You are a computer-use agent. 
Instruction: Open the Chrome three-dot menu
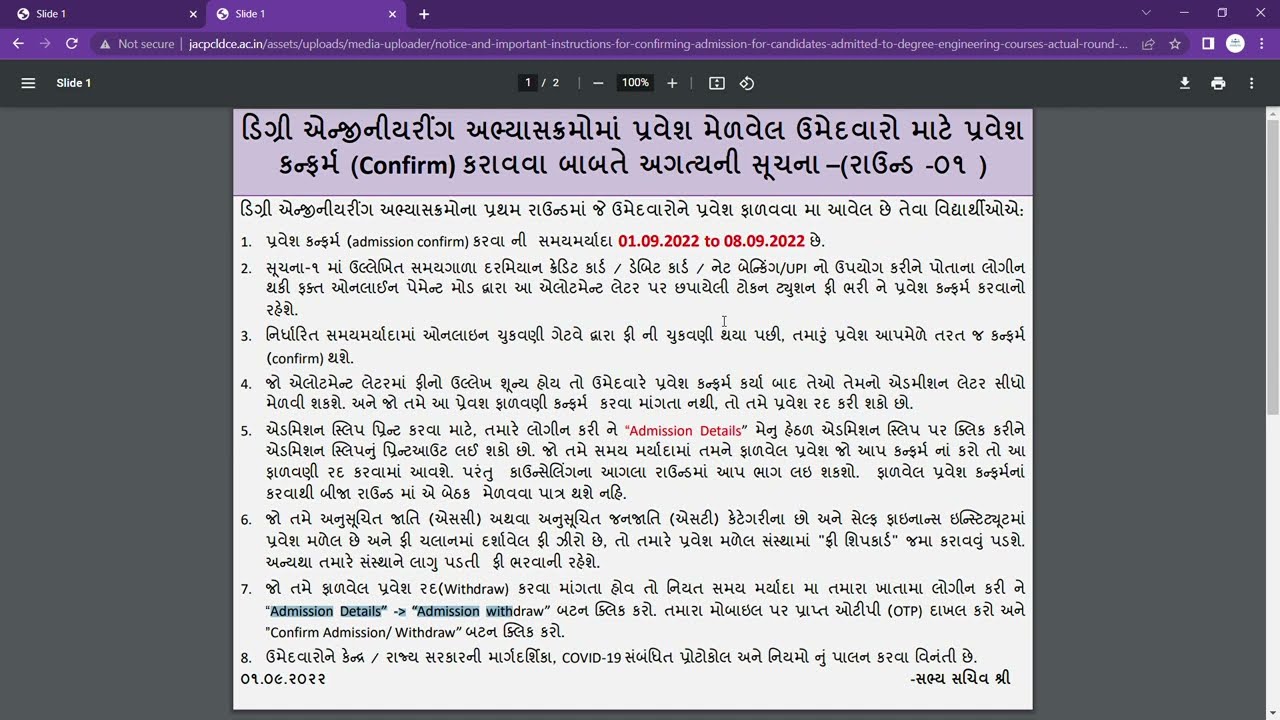click(x=1262, y=44)
